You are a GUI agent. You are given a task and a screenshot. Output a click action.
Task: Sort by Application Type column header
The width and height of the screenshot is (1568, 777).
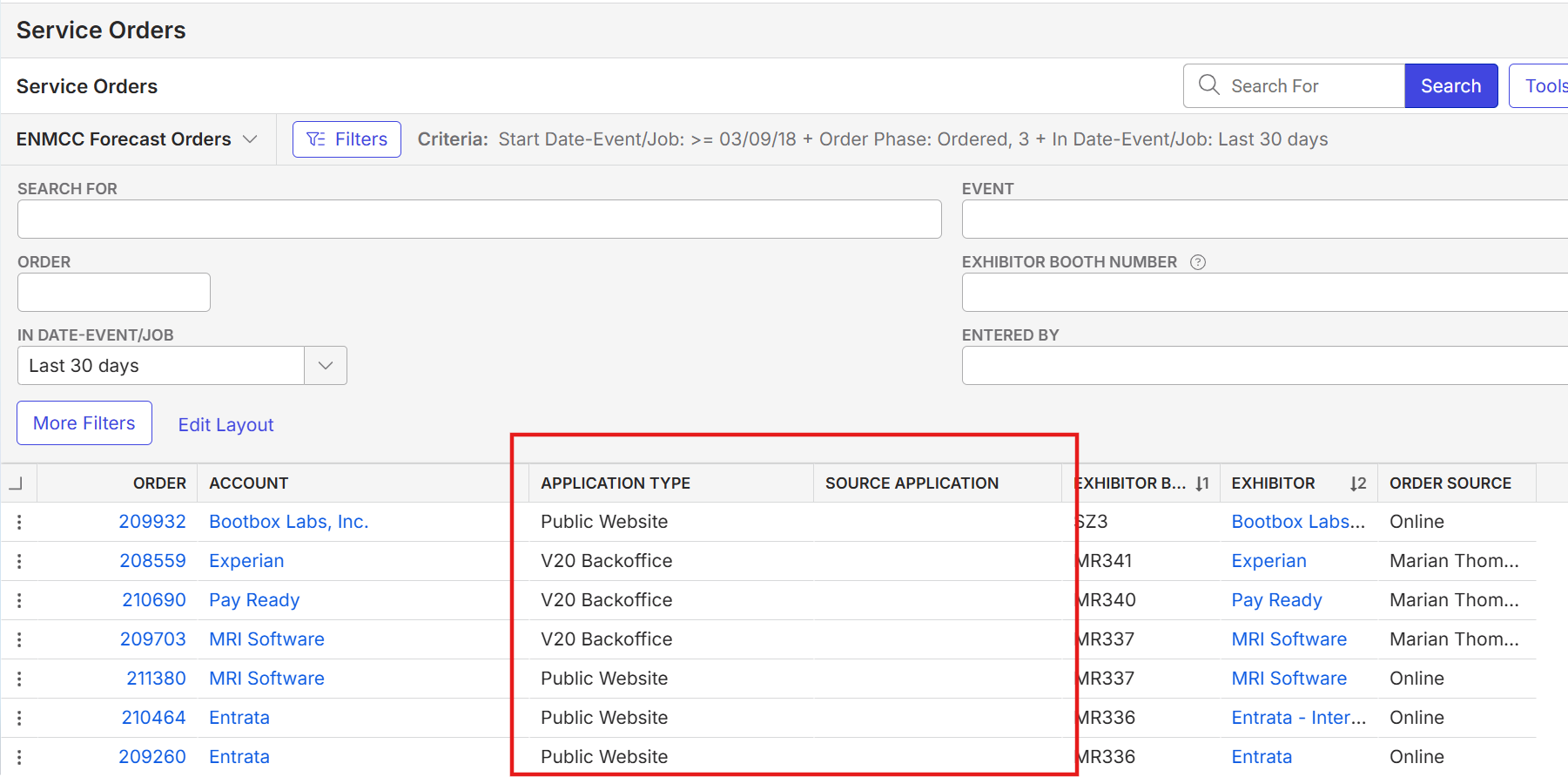coord(616,483)
